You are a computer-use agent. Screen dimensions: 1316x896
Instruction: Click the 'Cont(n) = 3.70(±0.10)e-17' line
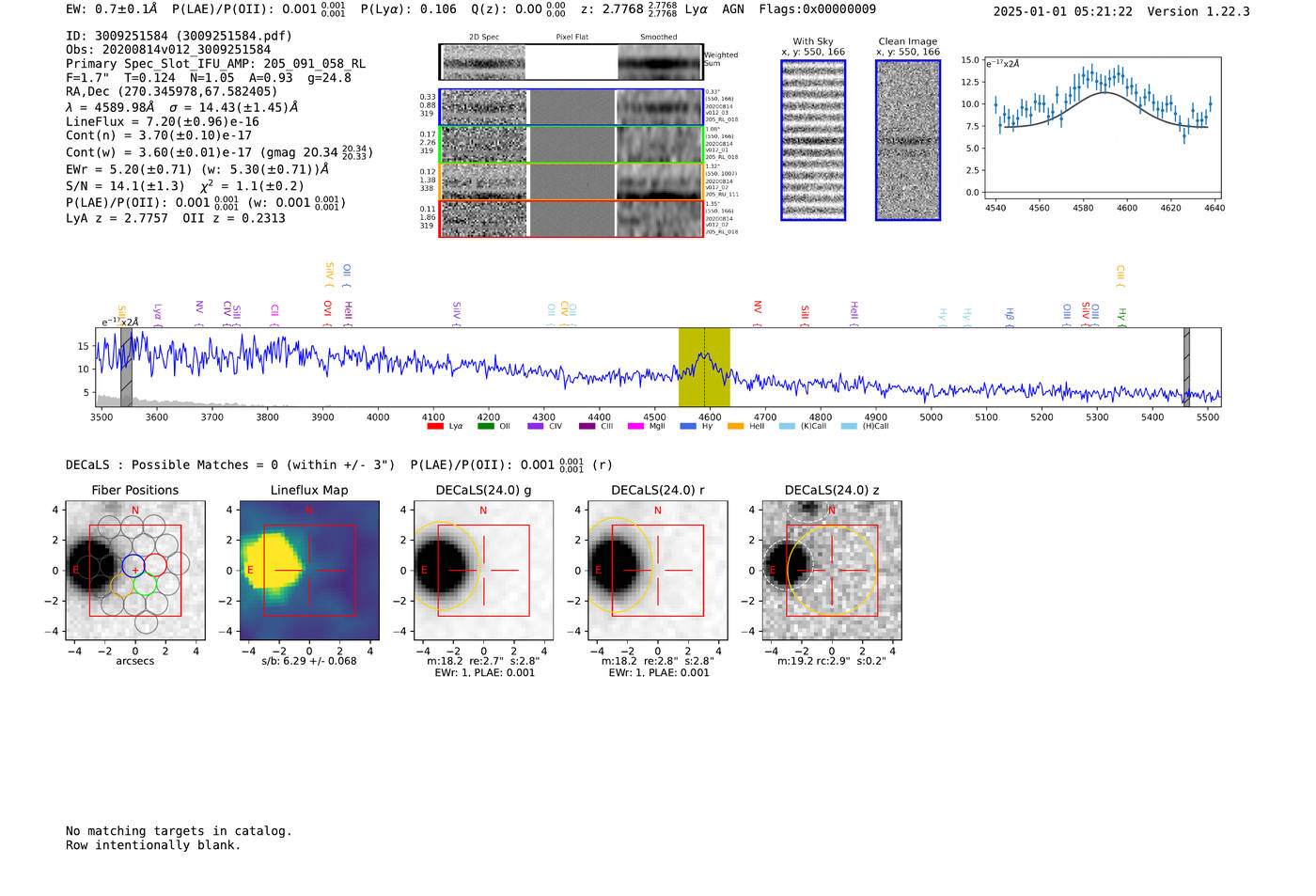(x=158, y=135)
